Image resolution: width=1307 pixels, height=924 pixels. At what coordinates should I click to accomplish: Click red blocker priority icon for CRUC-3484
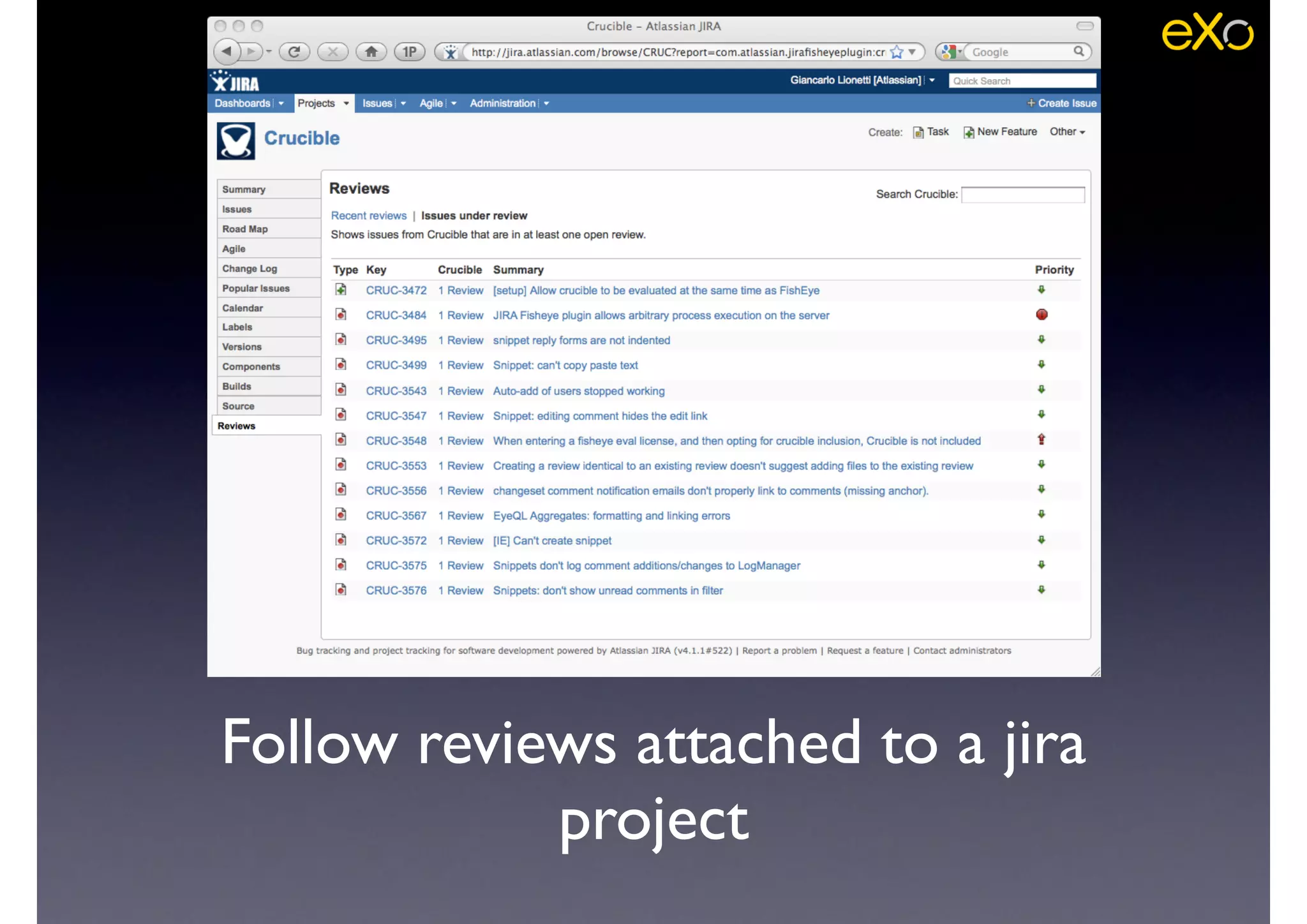1042,315
